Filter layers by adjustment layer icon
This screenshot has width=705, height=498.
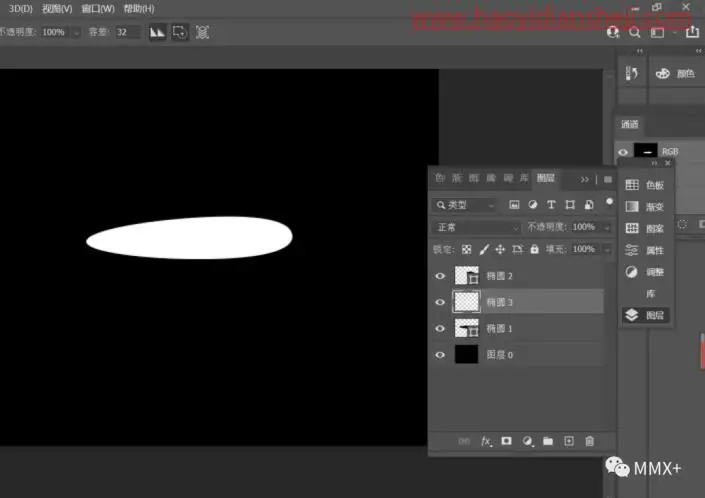coord(533,205)
